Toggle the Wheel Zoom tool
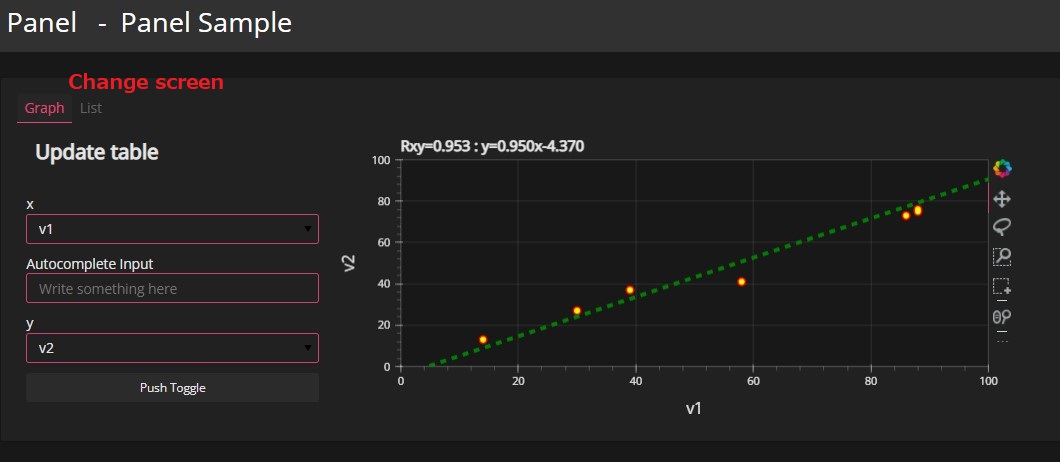 pos(1002,317)
